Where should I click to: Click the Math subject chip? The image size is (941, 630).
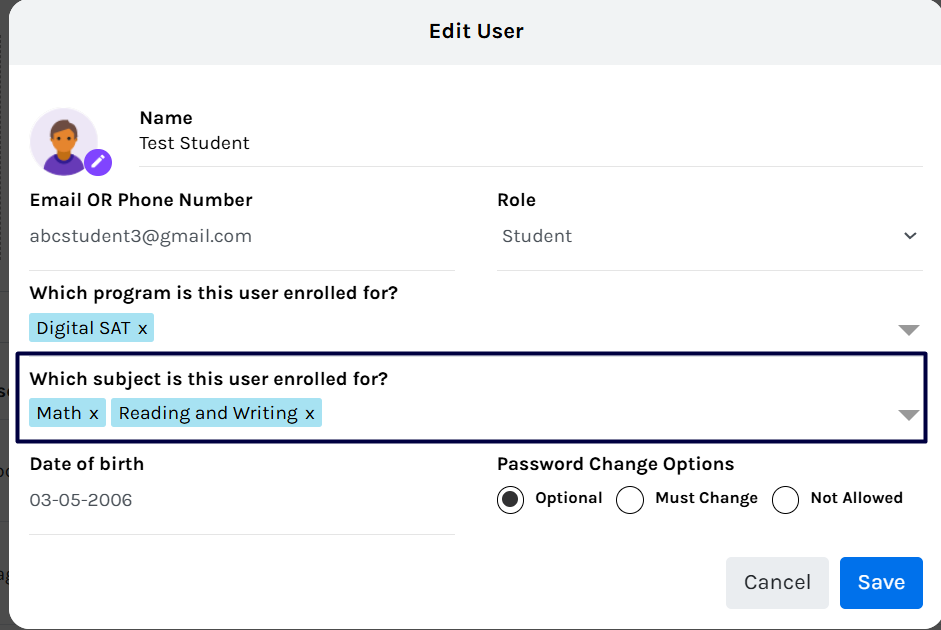point(67,413)
